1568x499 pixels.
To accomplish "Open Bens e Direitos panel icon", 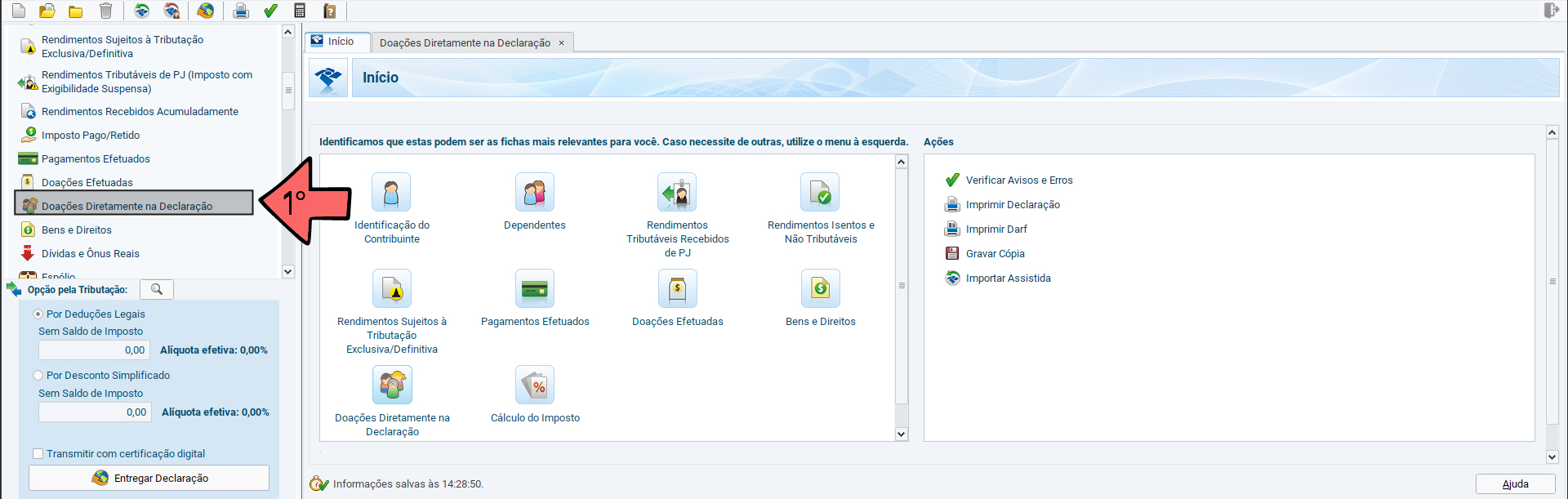I will pos(820,288).
